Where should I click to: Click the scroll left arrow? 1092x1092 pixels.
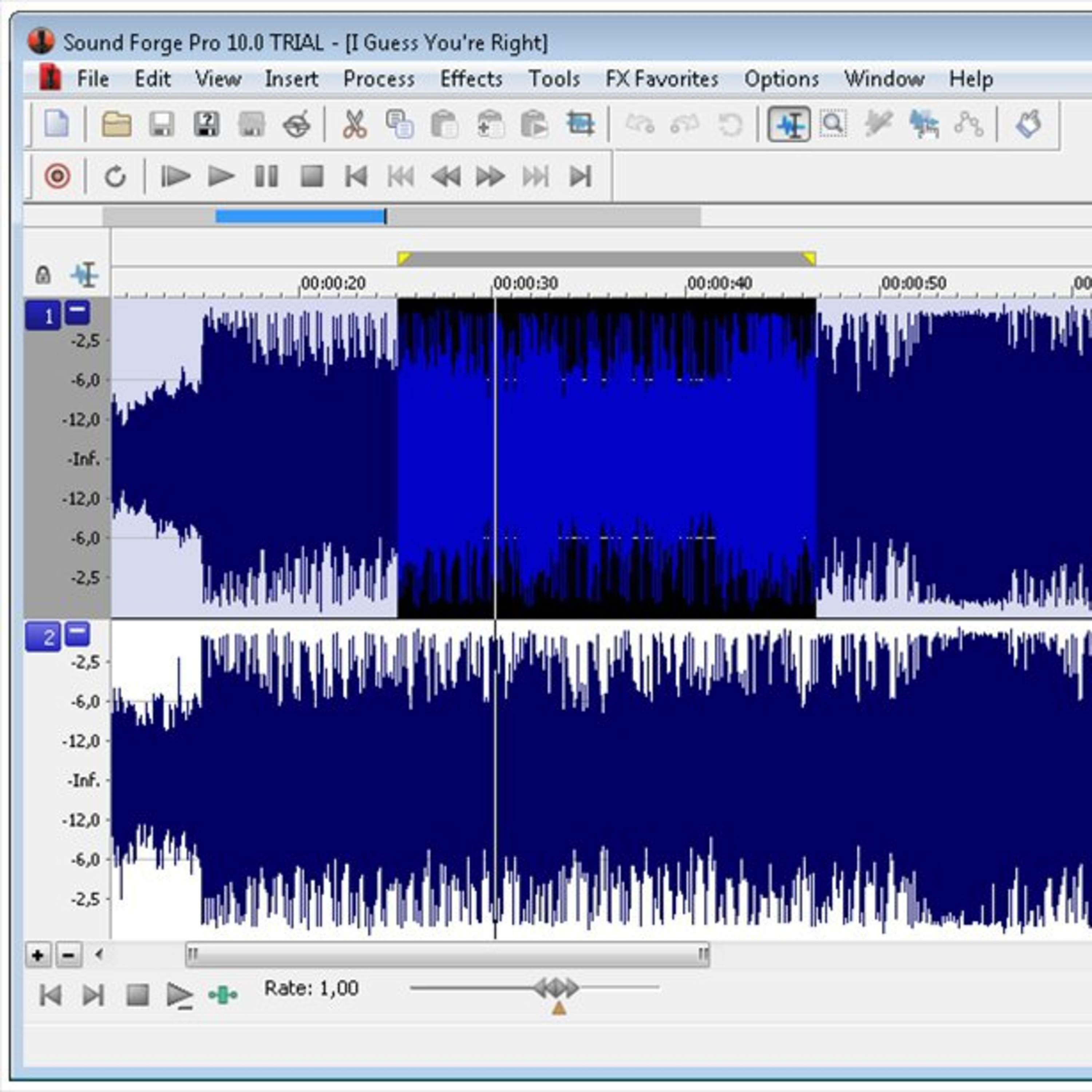pos(99,955)
